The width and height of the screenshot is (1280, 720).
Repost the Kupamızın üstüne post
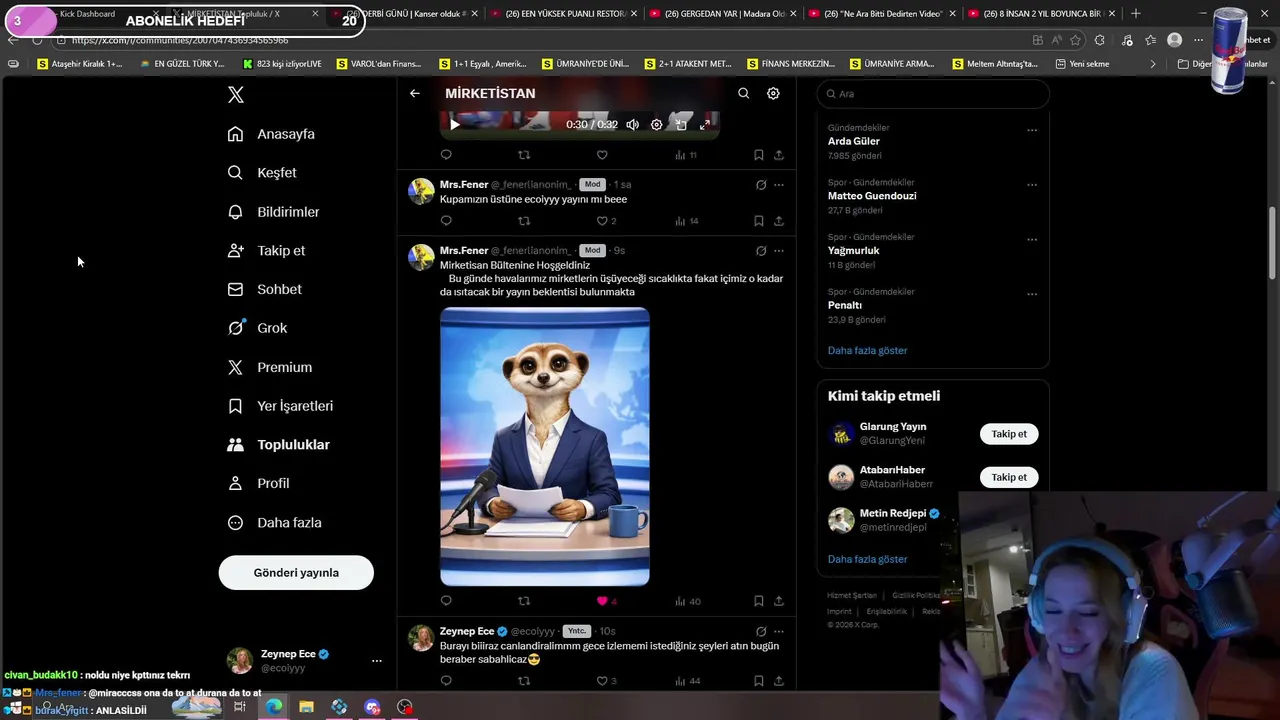[x=524, y=221]
